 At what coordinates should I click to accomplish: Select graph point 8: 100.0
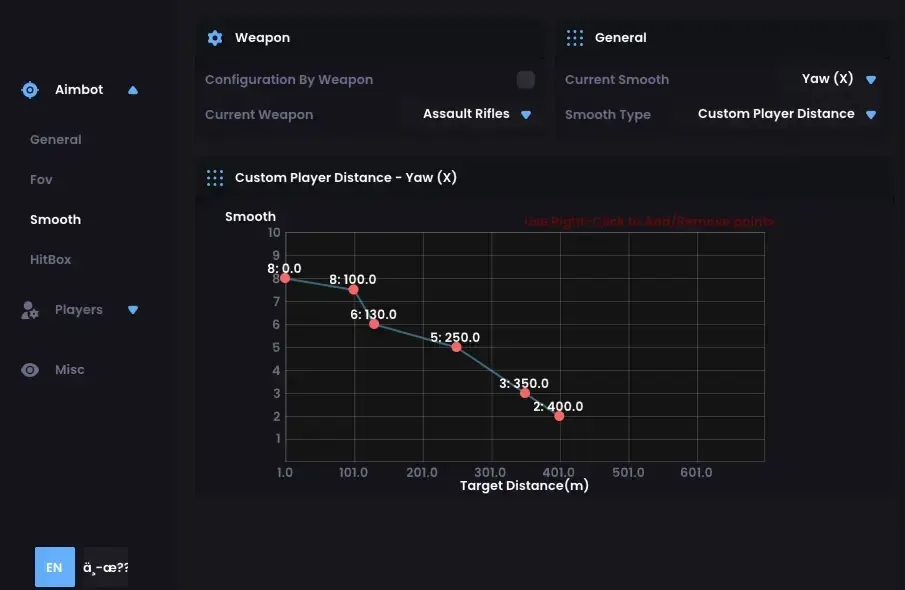point(353,289)
